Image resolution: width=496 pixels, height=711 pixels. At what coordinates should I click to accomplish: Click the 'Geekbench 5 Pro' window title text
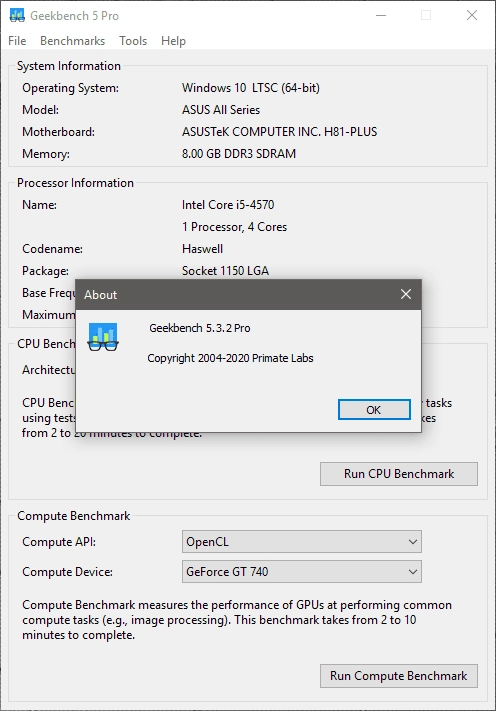pos(74,16)
